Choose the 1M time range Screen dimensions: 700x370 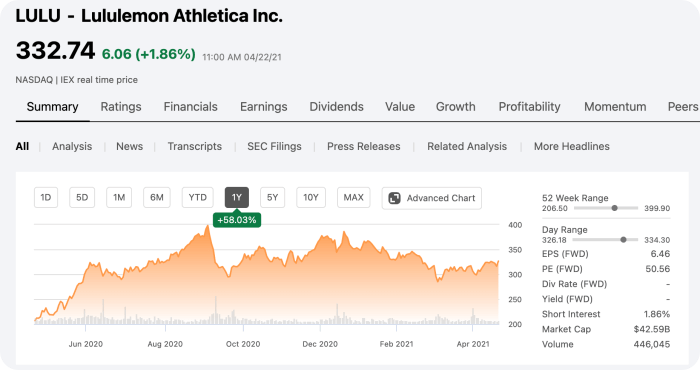click(119, 197)
